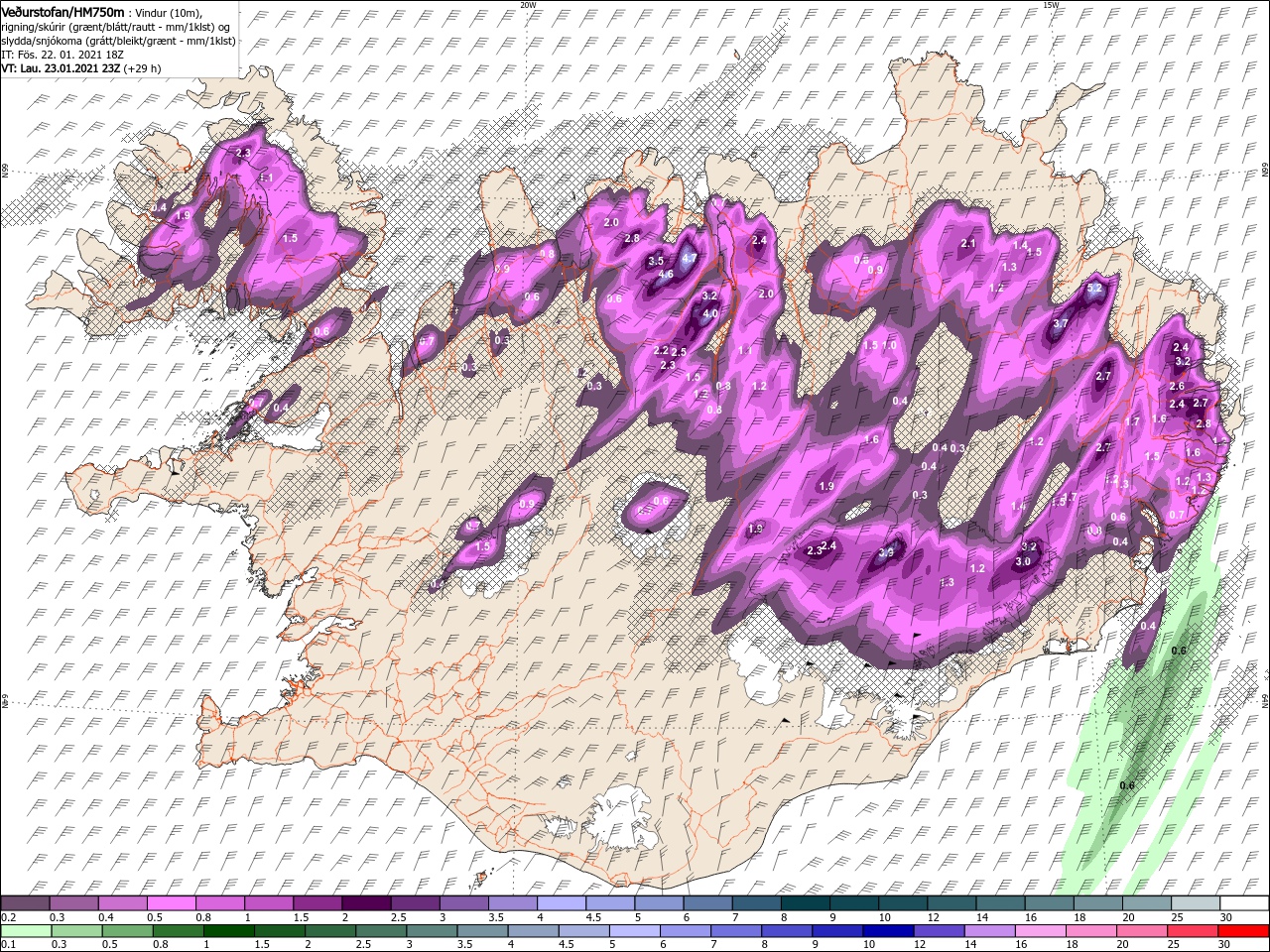Select top-row dark teal swatch starting at 9
This screenshot has height=952, width=1270.
pos(855,903)
